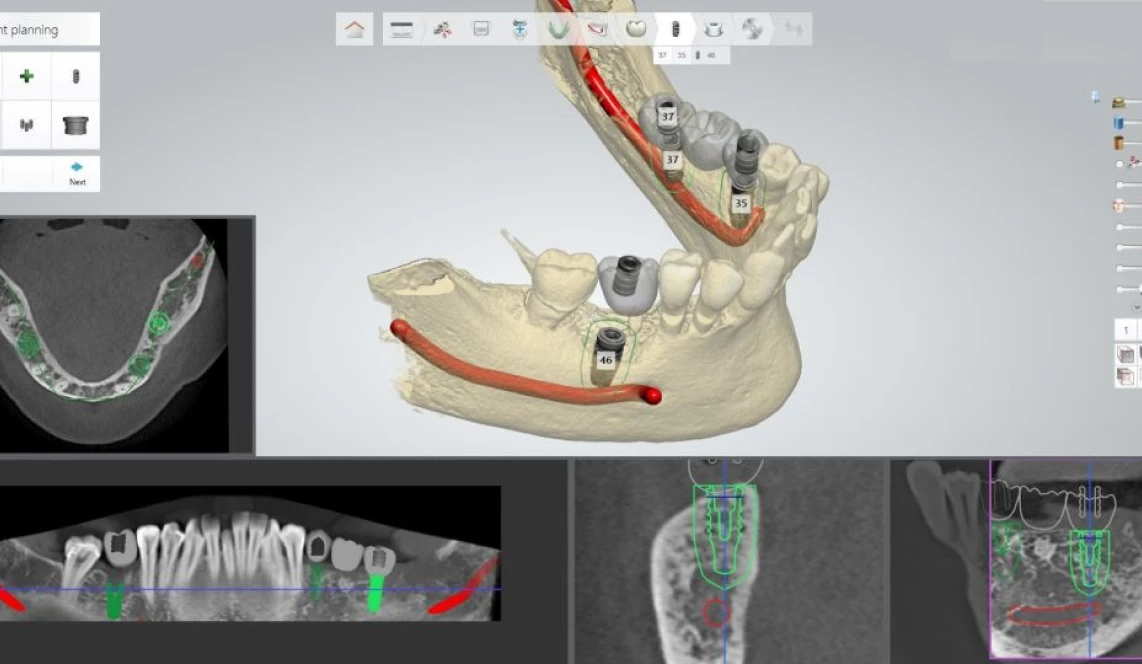Click the axial CT slice thumbnail view
This screenshot has height=664, width=1142.
coord(114,335)
